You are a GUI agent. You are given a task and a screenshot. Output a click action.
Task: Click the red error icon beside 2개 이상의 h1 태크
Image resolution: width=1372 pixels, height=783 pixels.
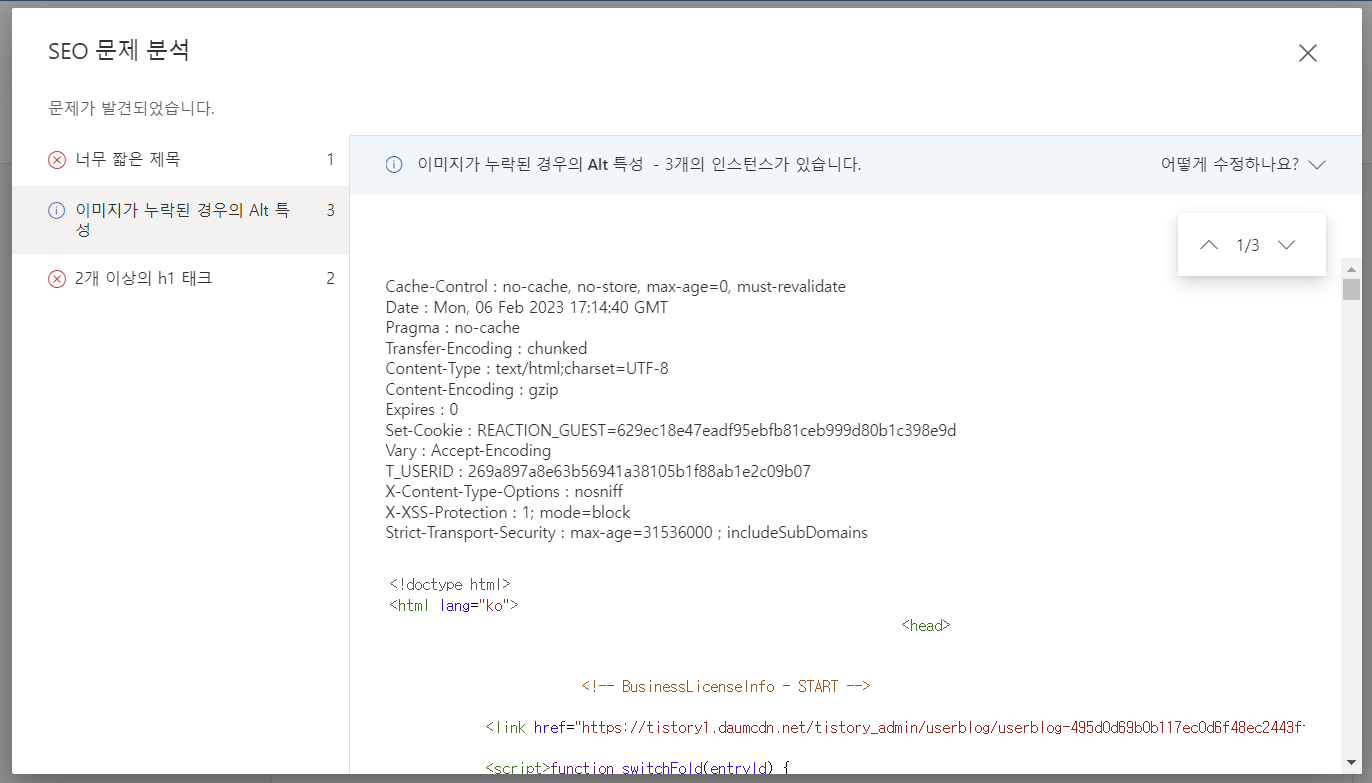click(57, 278)
